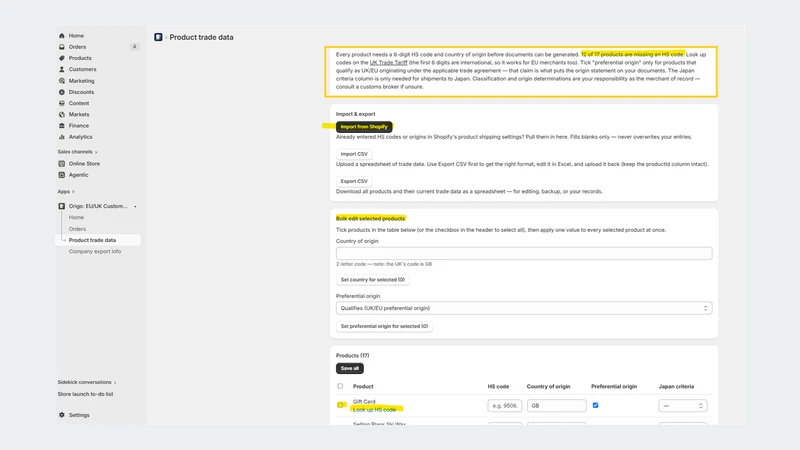The height and width of the screenshot is (450, 800).
Task: Open Store launch to-do list
Action: point(85,394)
